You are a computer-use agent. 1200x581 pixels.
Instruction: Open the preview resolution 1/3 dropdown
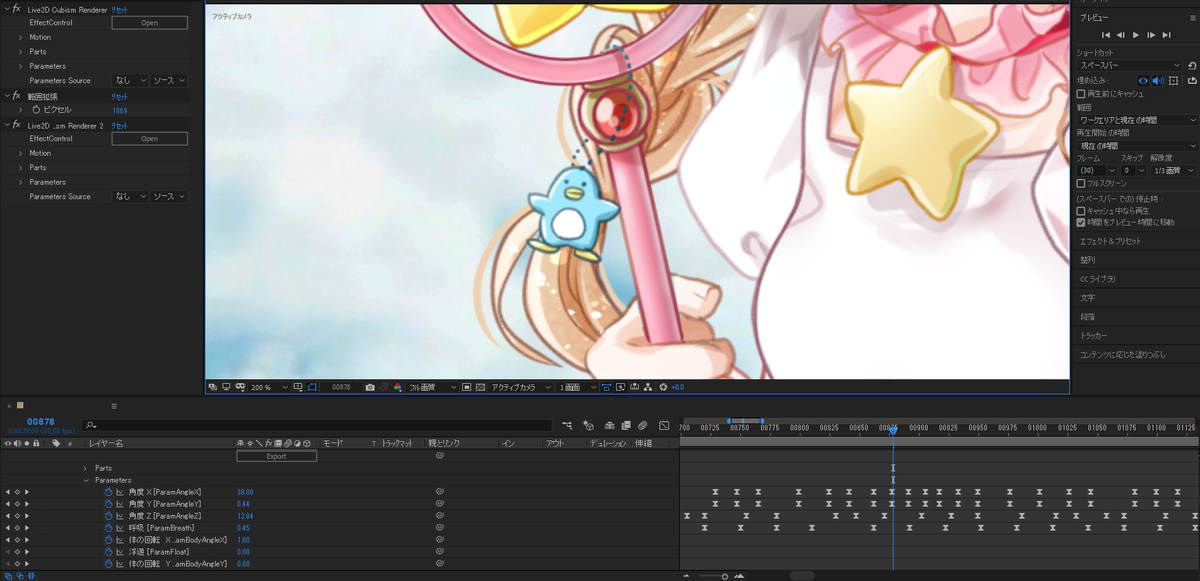pos(1173,171)
